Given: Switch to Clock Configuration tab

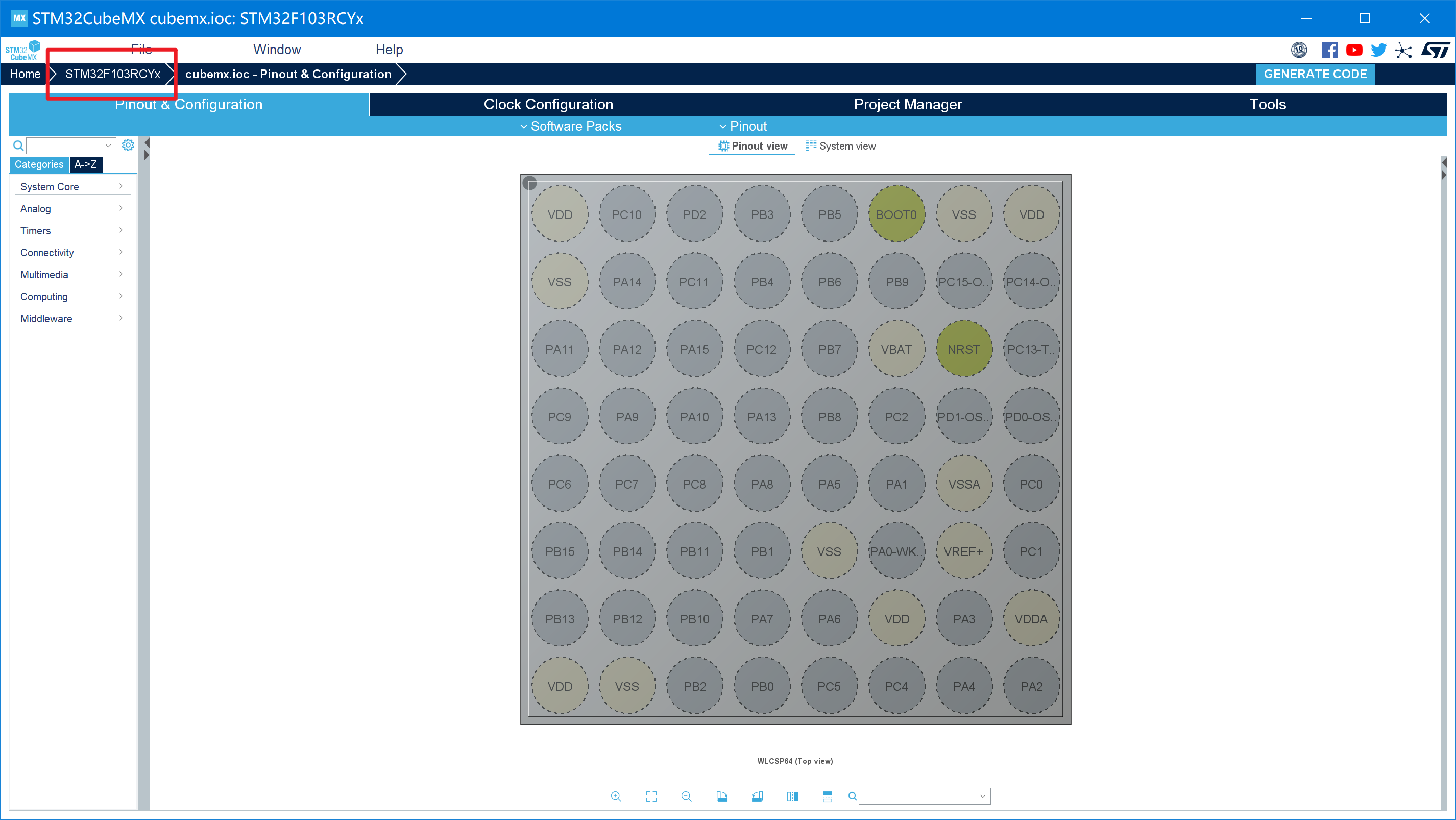Looking at the screenshot, I should 548,104.
